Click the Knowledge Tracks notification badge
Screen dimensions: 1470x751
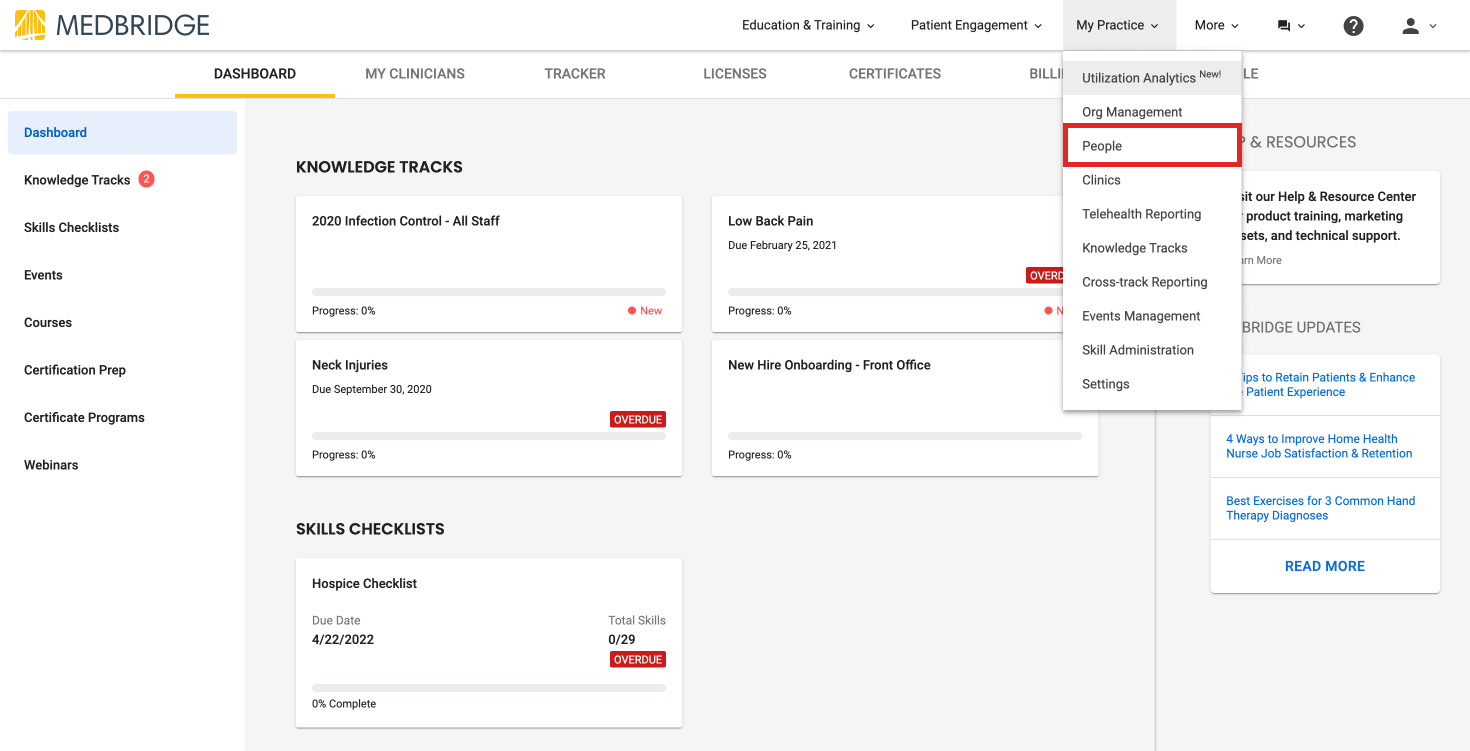146,180
